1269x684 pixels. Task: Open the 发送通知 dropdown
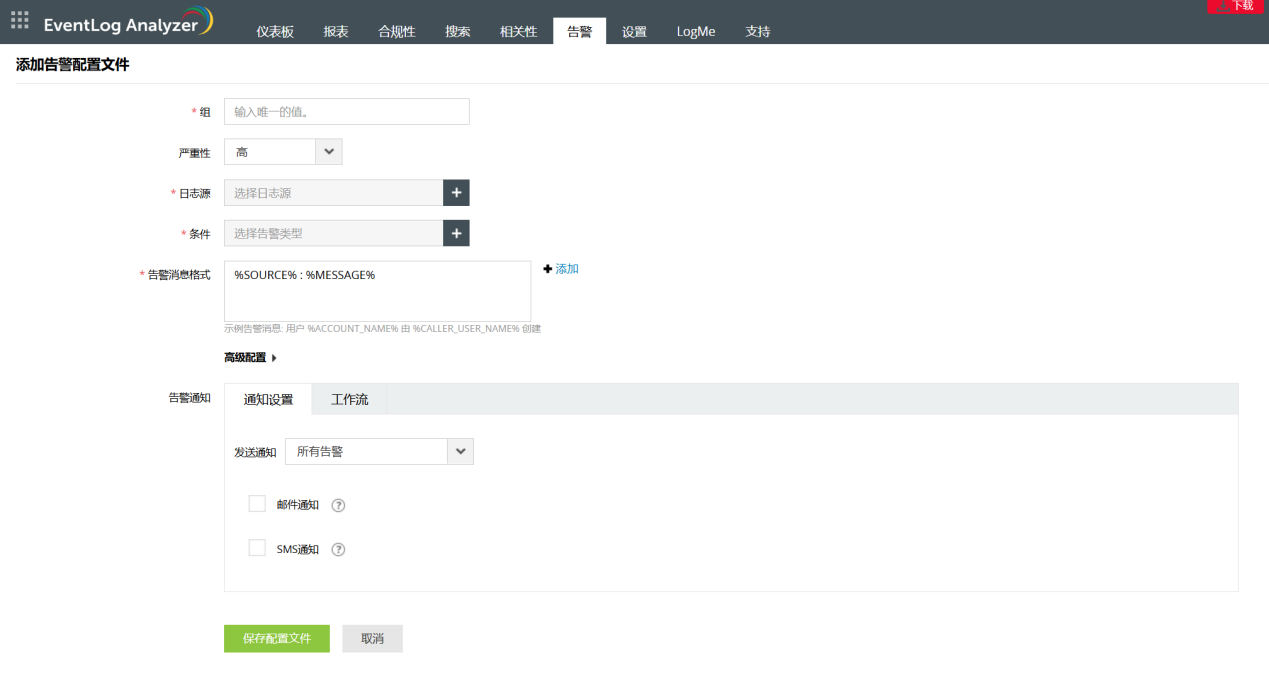point(460,451)
